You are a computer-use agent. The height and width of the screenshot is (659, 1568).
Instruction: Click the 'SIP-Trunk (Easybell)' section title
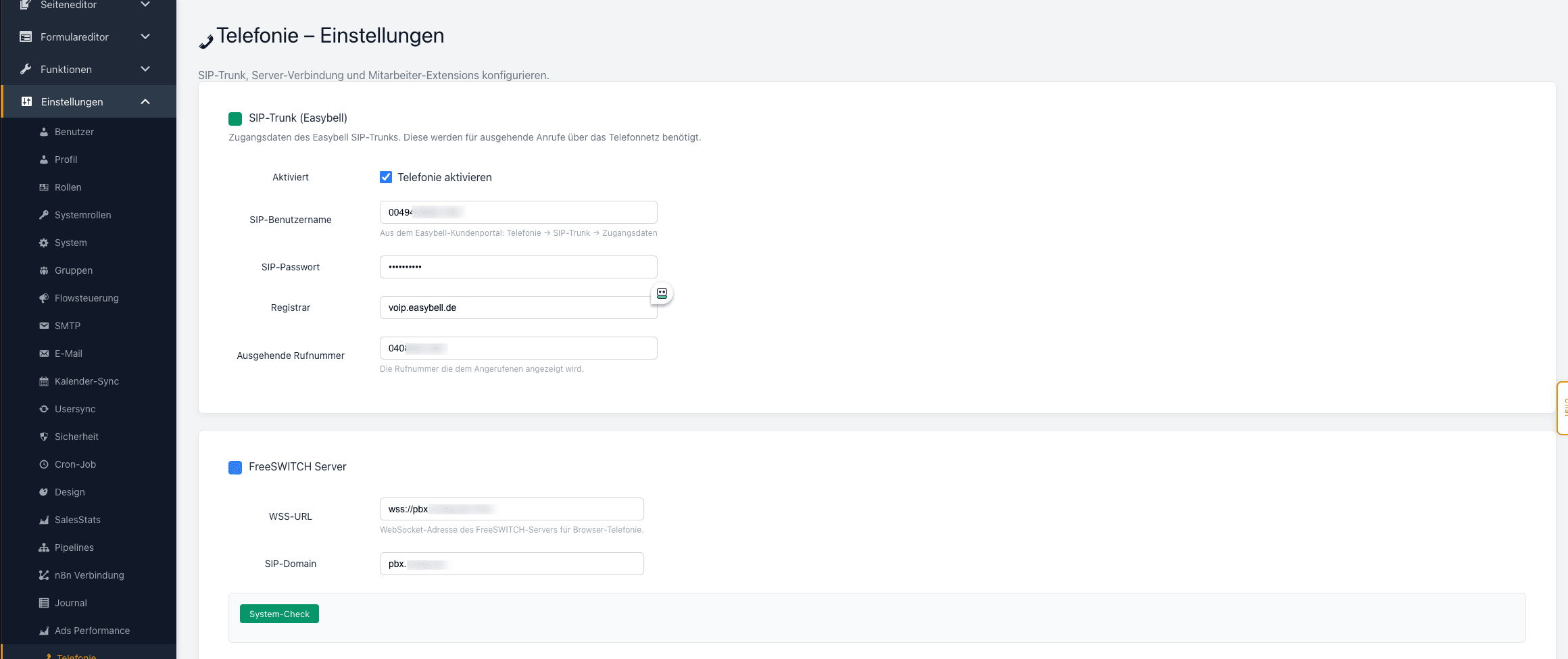pyautogui.click(x=298, y=118)
